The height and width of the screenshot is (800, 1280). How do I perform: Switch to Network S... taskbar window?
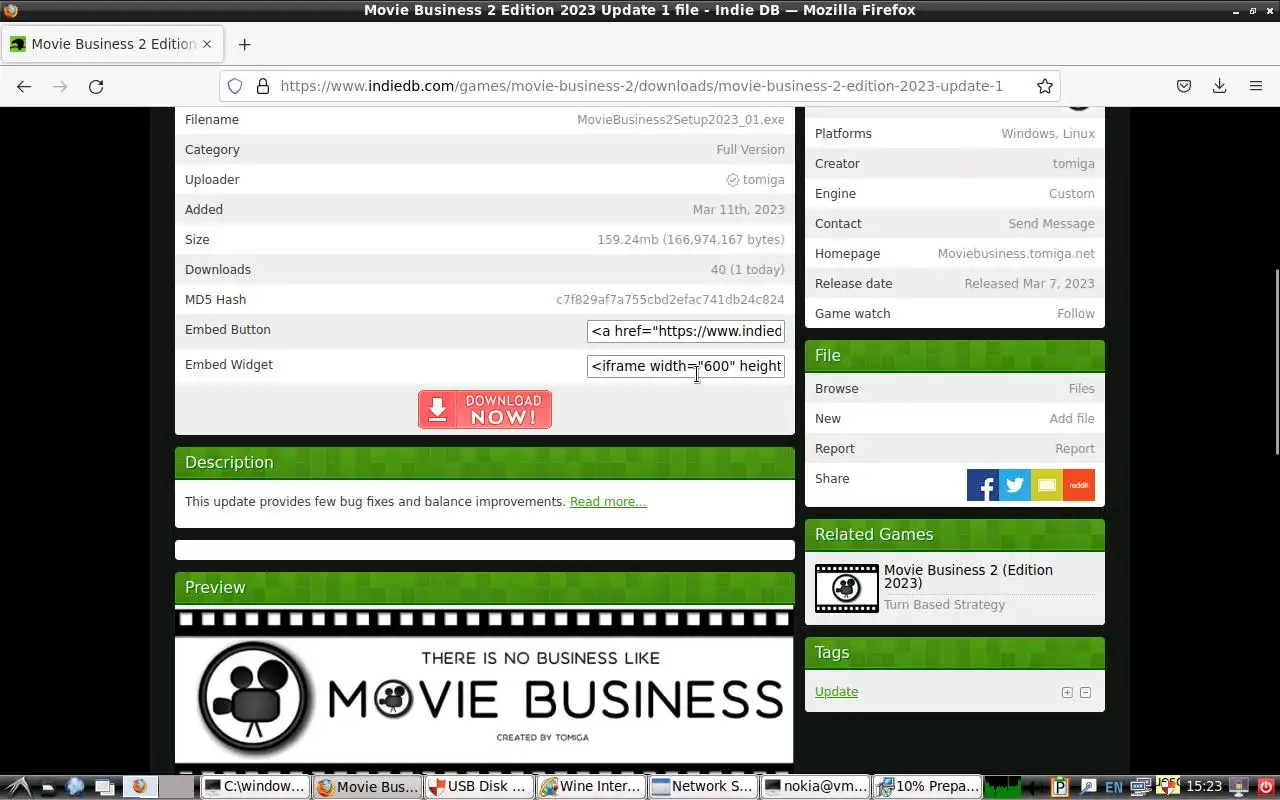coord(702,786)
